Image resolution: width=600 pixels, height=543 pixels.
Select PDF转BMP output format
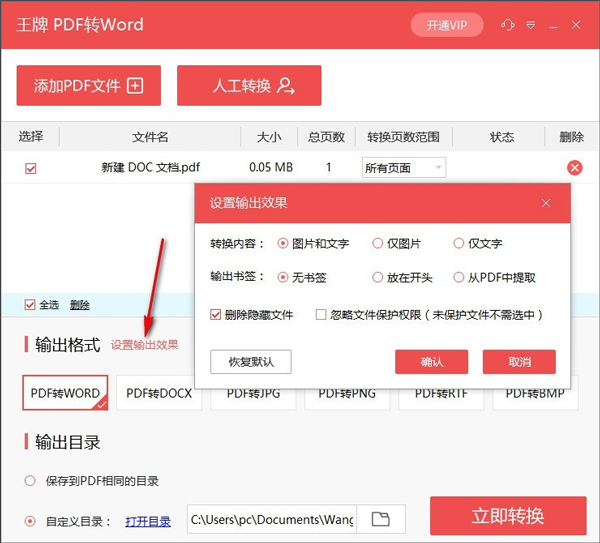(x=535, y=399)
